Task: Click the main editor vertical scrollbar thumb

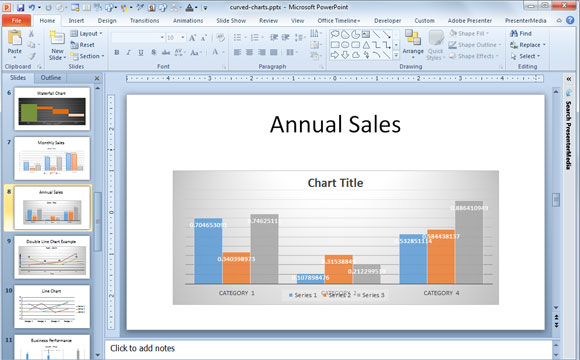Action: [556, 200]
